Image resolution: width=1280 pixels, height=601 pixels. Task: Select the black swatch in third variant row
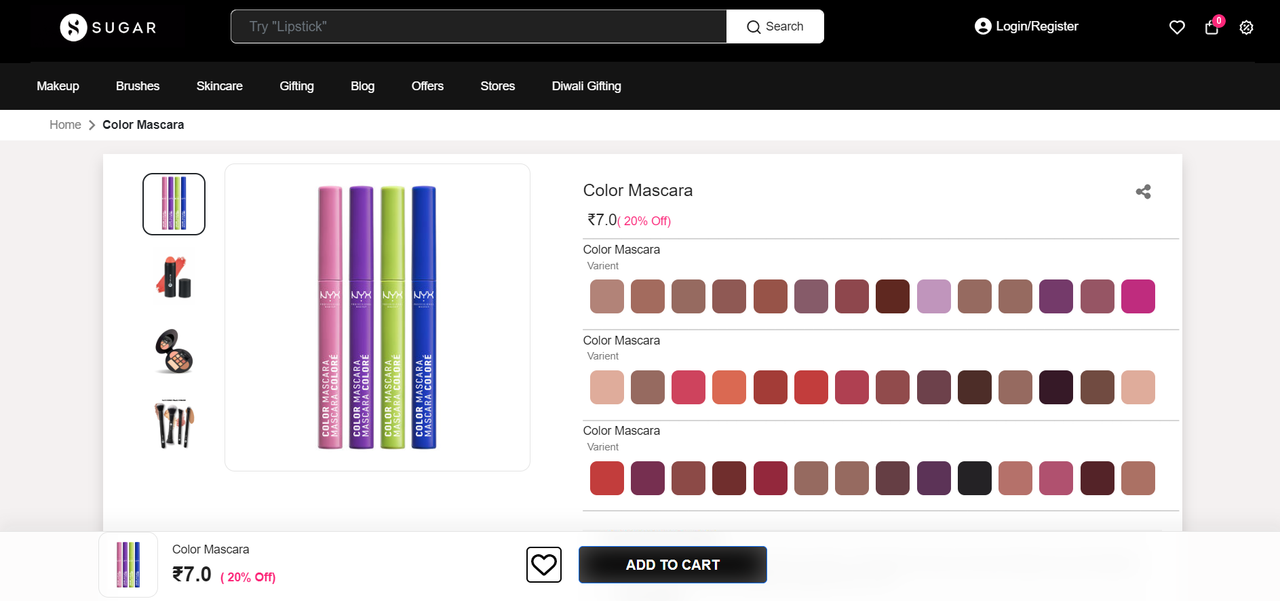point(975,478)
